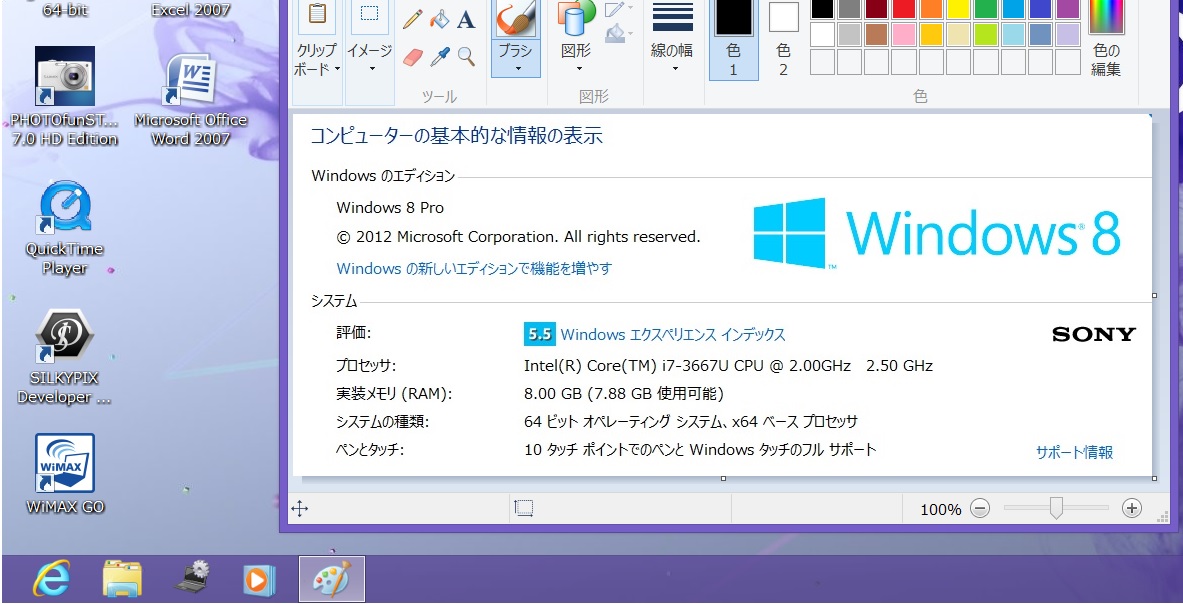Open File Explorer from the taskbar
The width and height of the screenshot is (1183, 604).
click(122, 579)
